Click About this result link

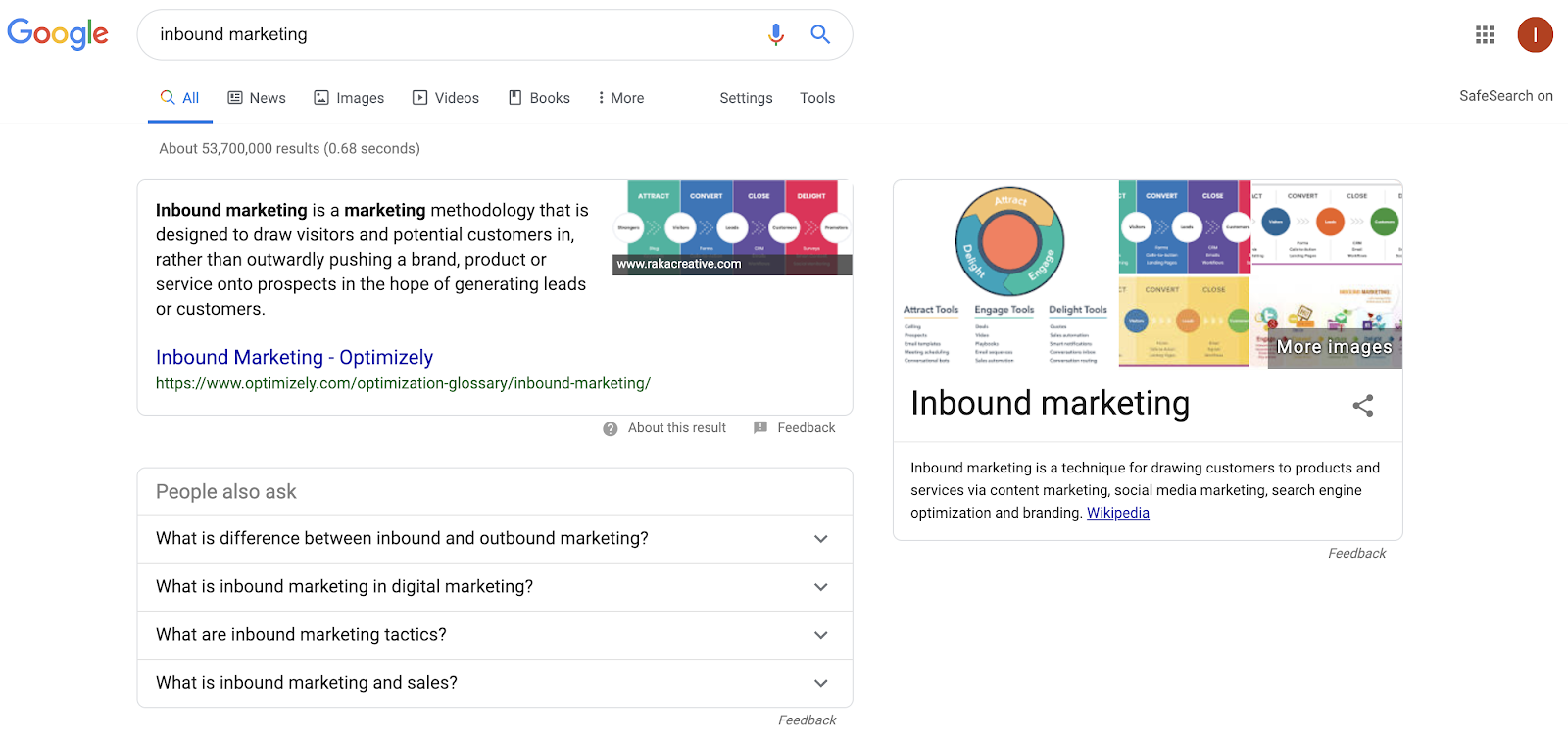point(677,428)
